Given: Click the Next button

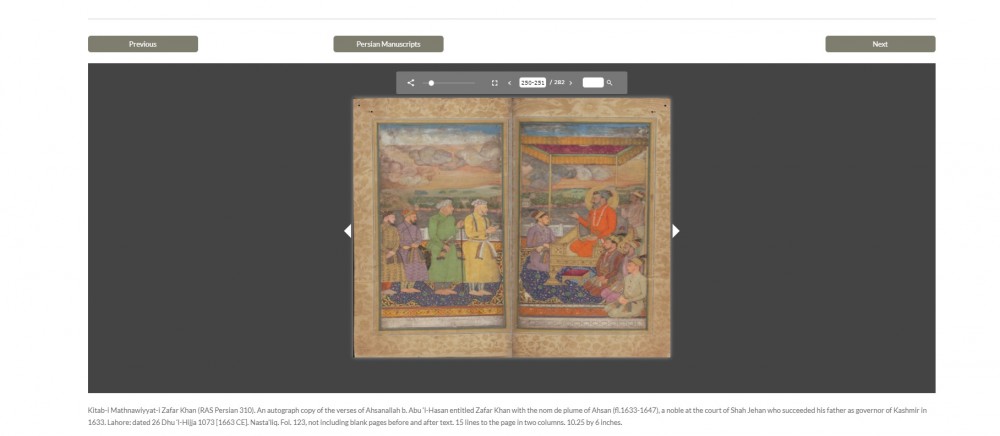Looking at the screenshot, I should 880,44.
